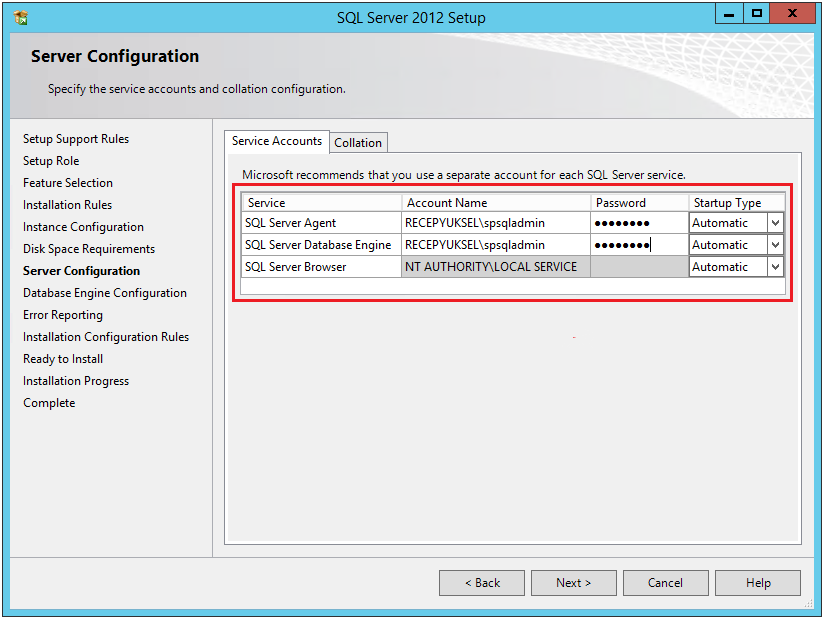The image size is (824, 619).
Task: Click the NT AUTHORITY\LOCAL SERVICE account cell
Action: click(496, 267)
